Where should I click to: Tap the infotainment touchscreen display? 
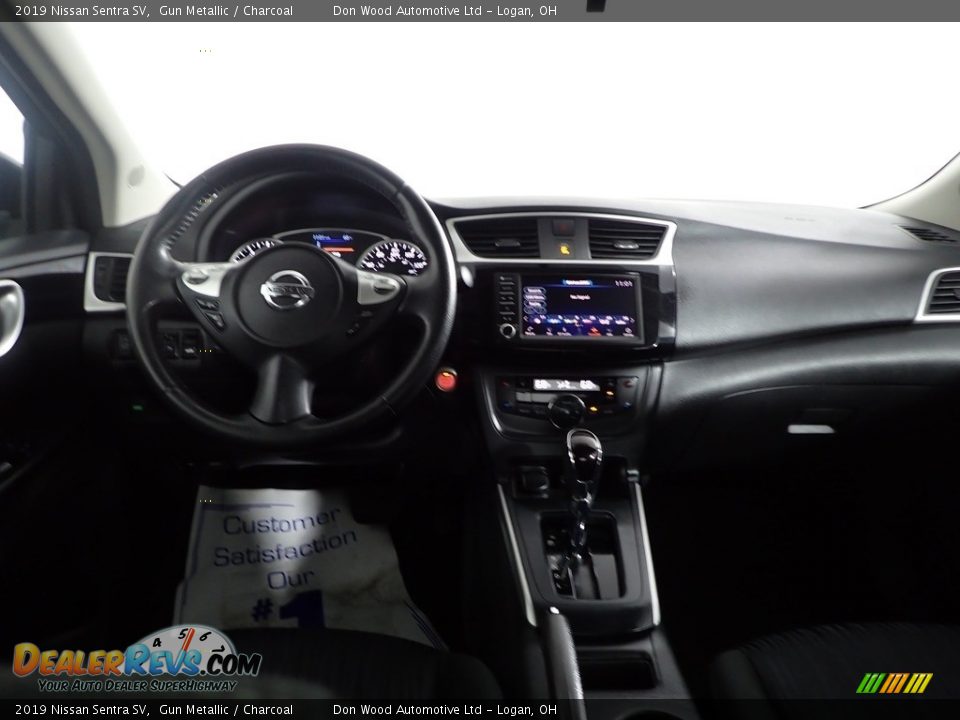coord(579,308)
